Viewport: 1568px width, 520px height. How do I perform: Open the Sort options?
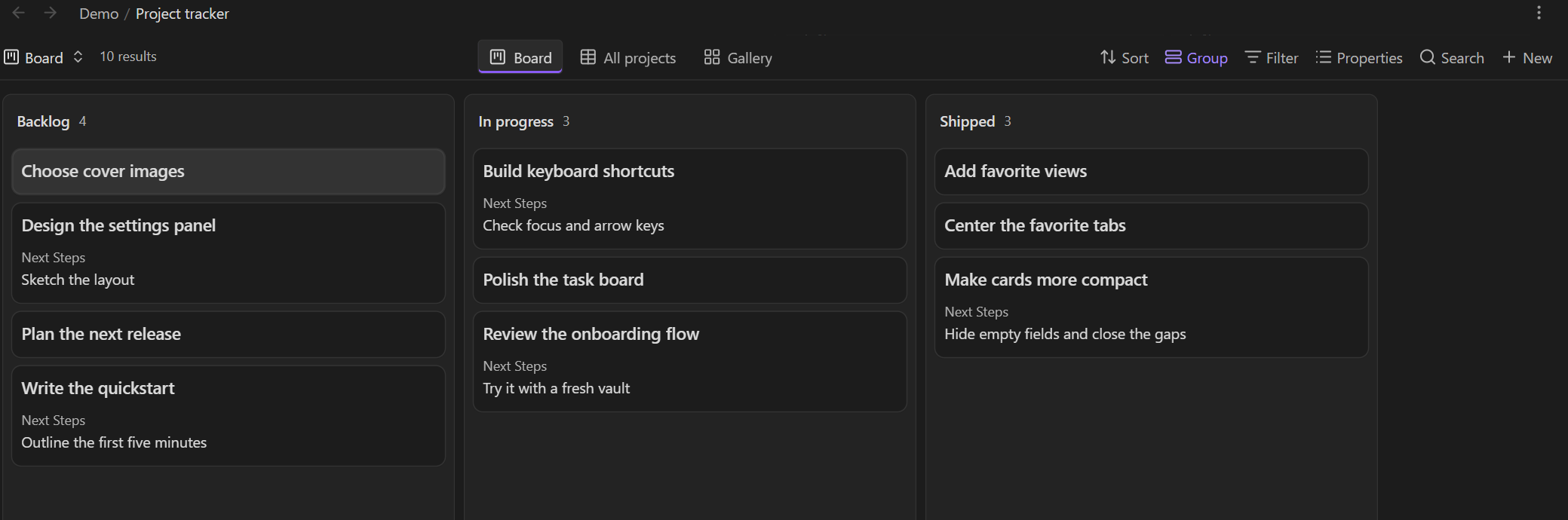pyautogui.click(x=1125, y=57)
